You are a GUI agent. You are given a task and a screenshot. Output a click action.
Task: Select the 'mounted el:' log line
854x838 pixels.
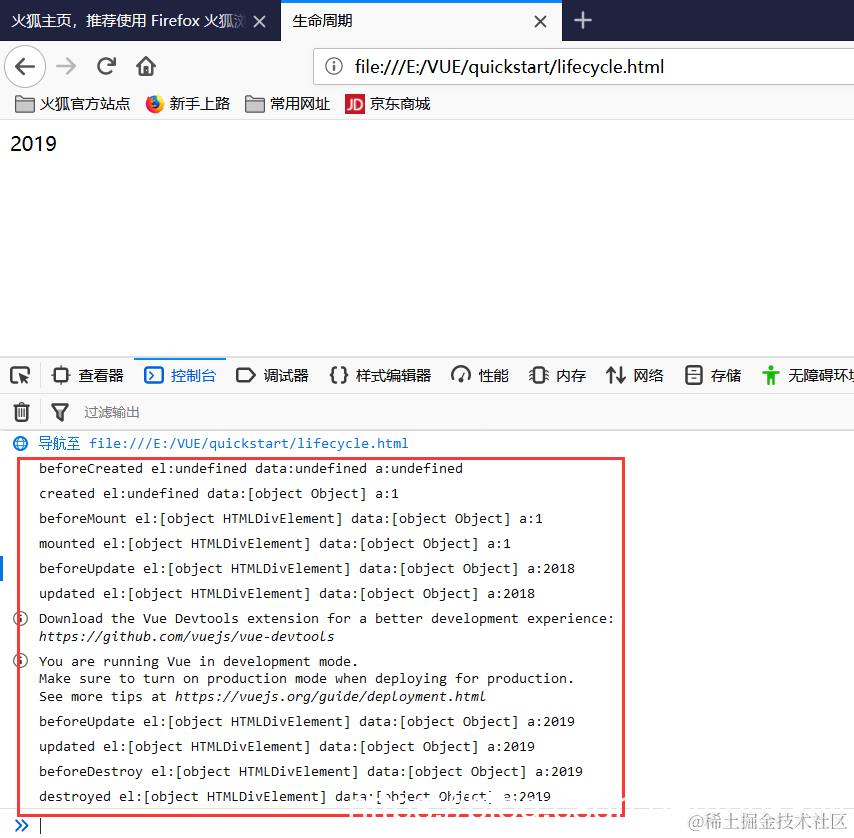[x=274, y=543]
